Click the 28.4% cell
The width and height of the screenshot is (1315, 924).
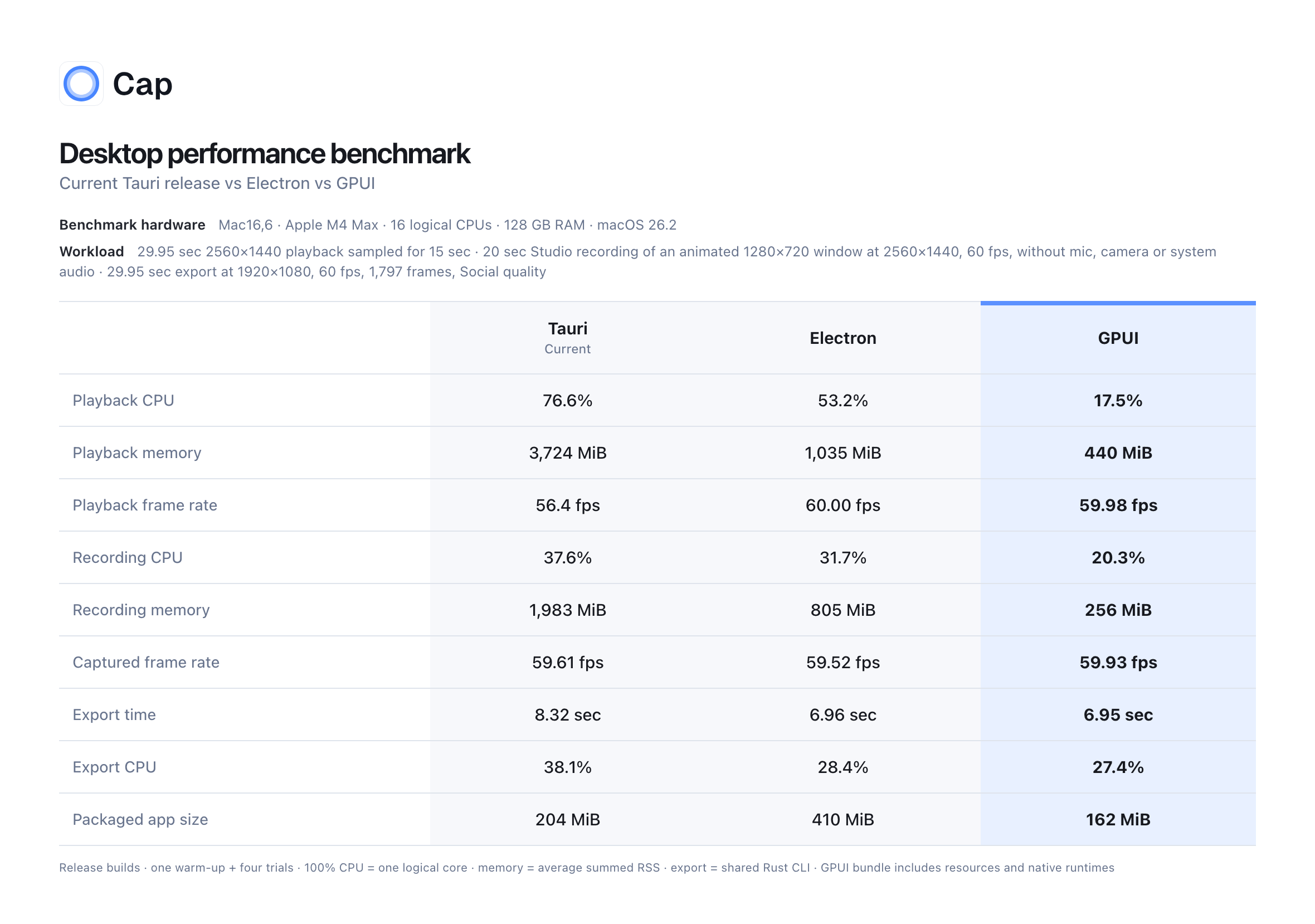point(843,767)
